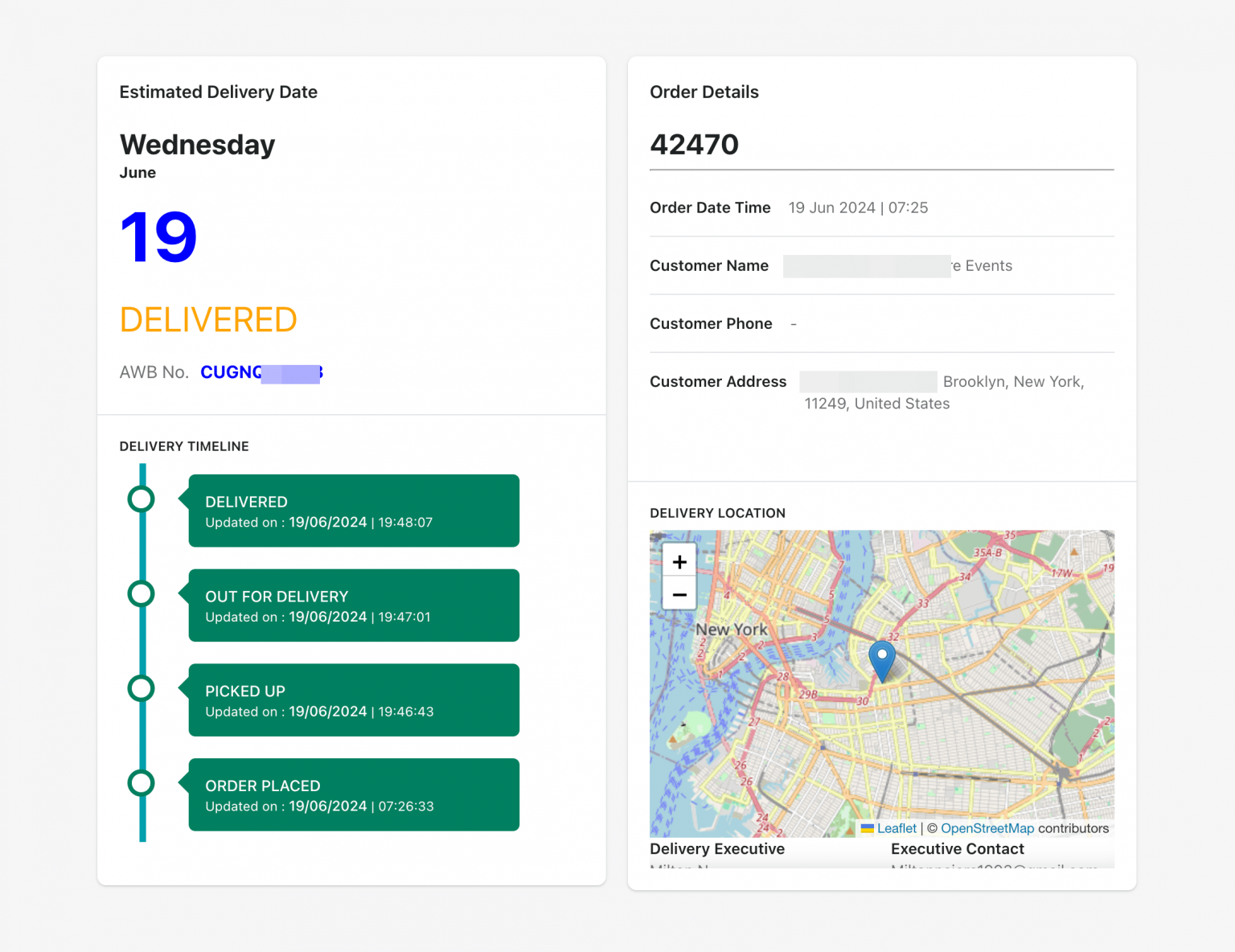1235x952 pixels.
Task: Click the large blue date 19
Action: (x=158, y=237)
